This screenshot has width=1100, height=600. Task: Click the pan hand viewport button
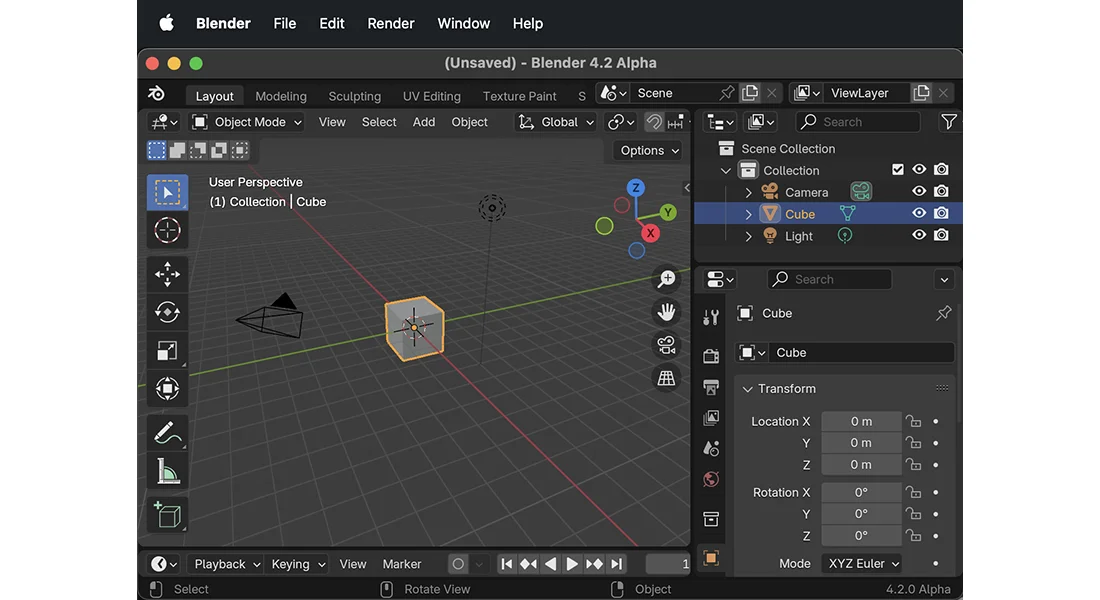pyautogui.click(x=666, y=312)
